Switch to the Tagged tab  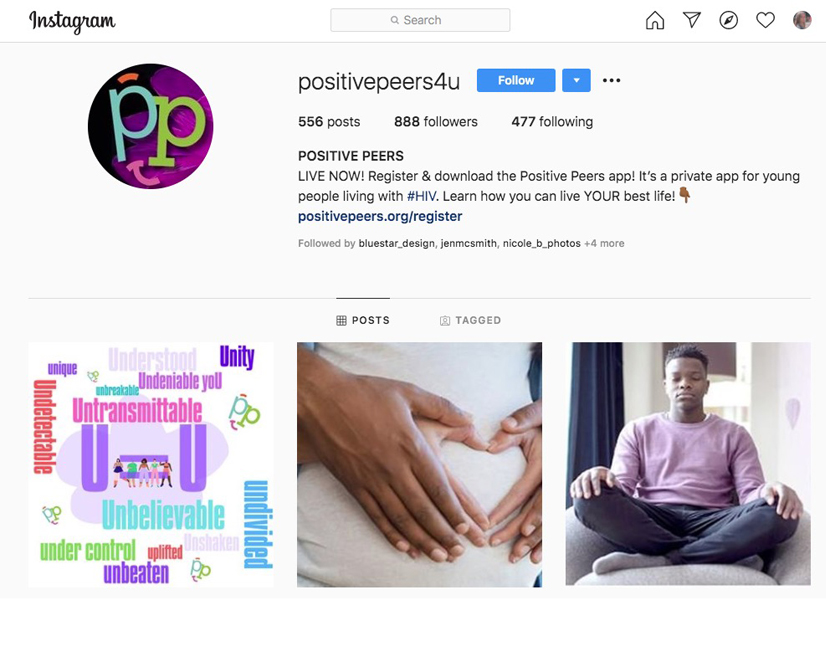pyautogui.click(x=470, y=320)
